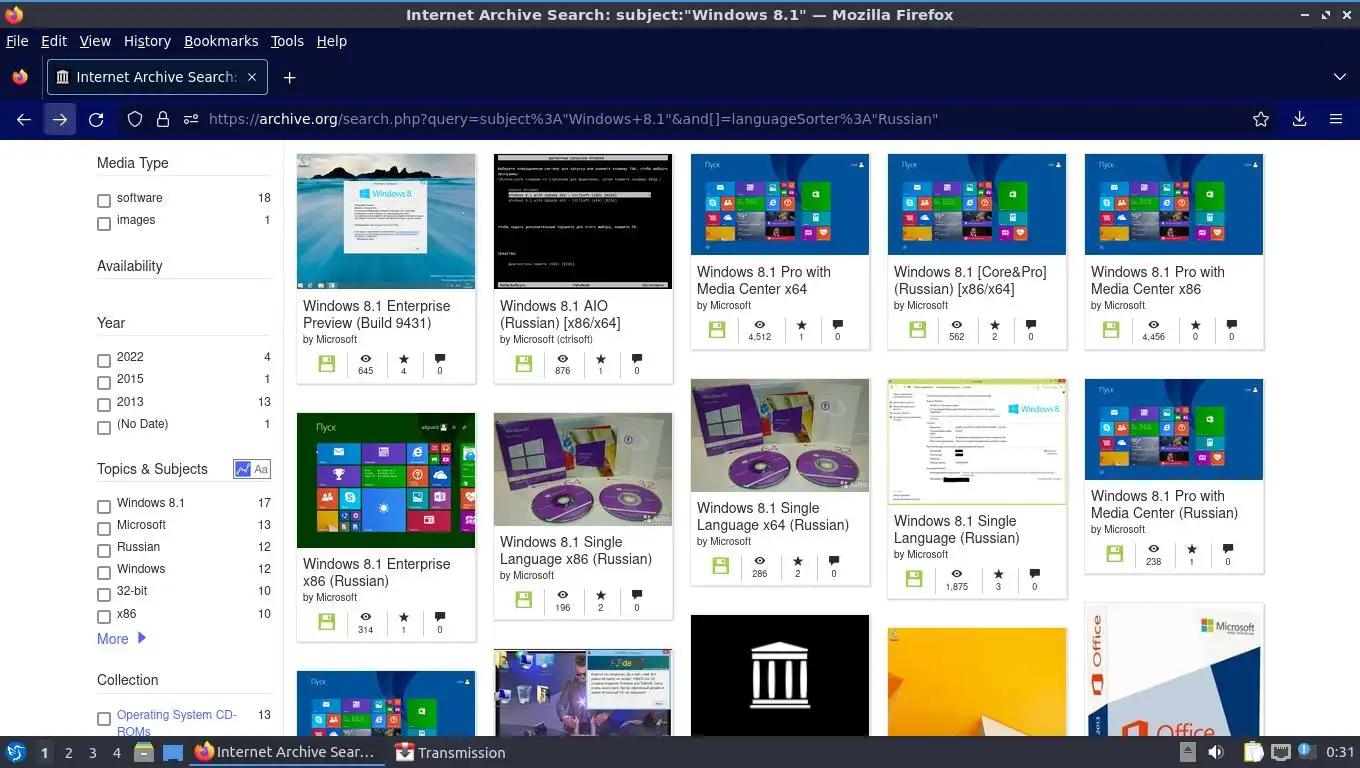
Task: Bookmark this page with the star icon
Action: click(x=1261, y=119)
